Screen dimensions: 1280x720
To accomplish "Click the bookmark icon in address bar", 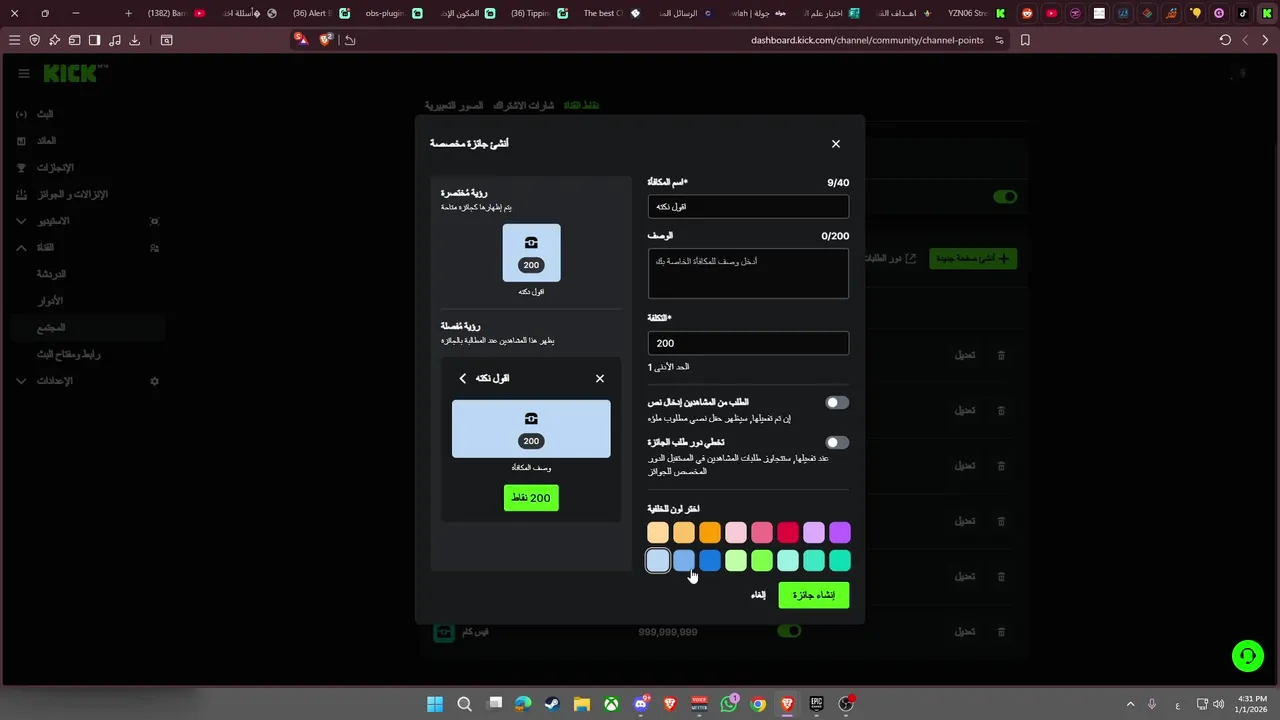I will [x=1025, y=40].
